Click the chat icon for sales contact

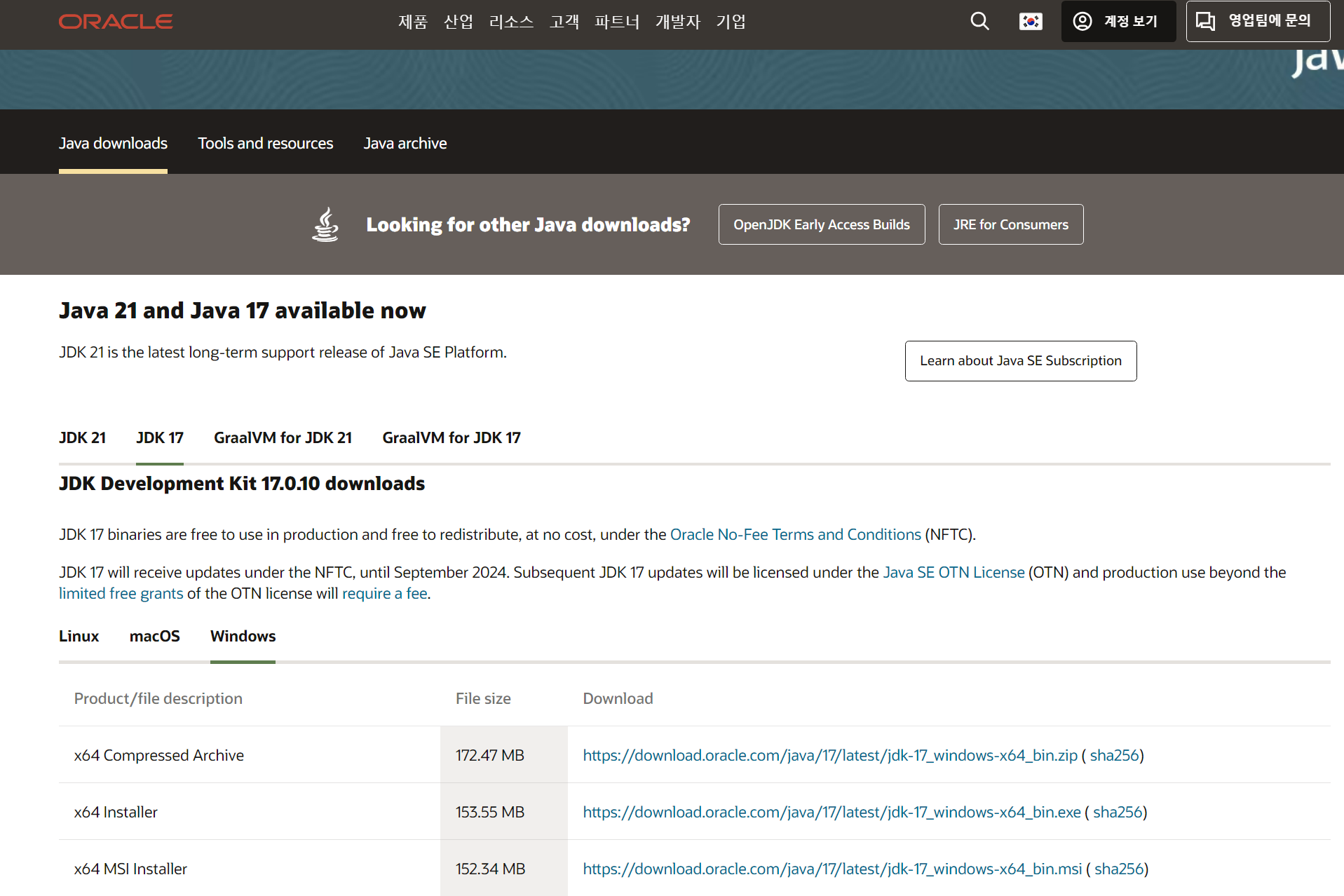click(x=1205, y=21)
